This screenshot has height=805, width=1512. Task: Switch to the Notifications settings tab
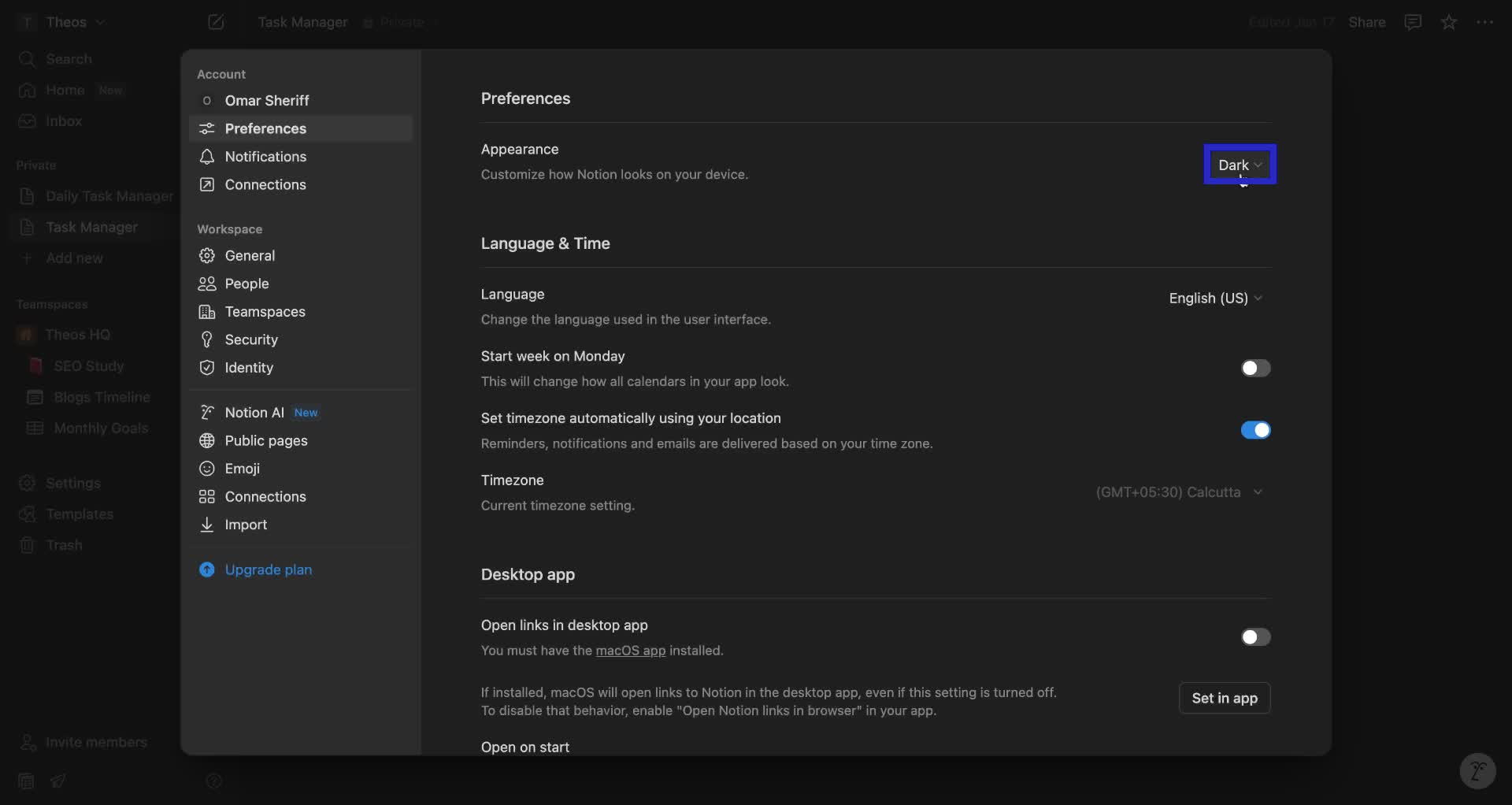click(265, 156)
